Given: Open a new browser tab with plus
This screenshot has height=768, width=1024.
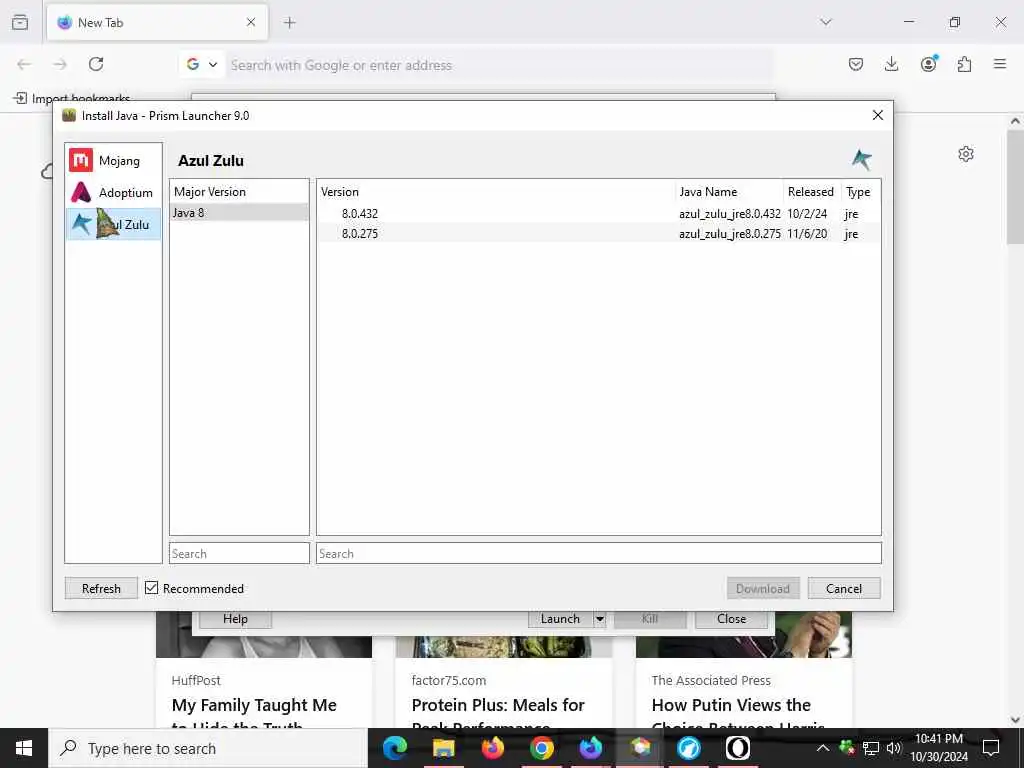Looking at the screenshot, I should pyautogui.click(x=289, y=22).
